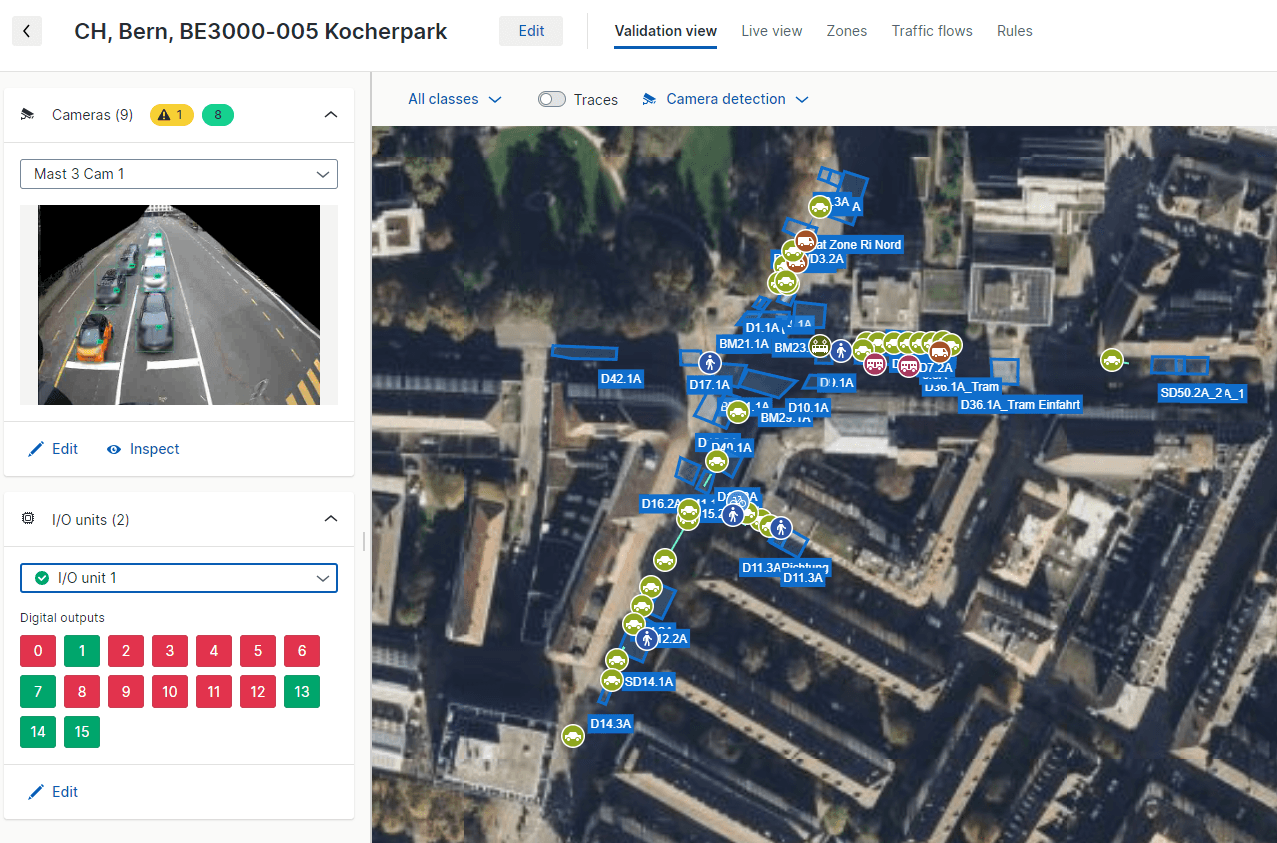
Task: Open the Mast 3 Cam 1 camera dropdown
Action: 179,174
